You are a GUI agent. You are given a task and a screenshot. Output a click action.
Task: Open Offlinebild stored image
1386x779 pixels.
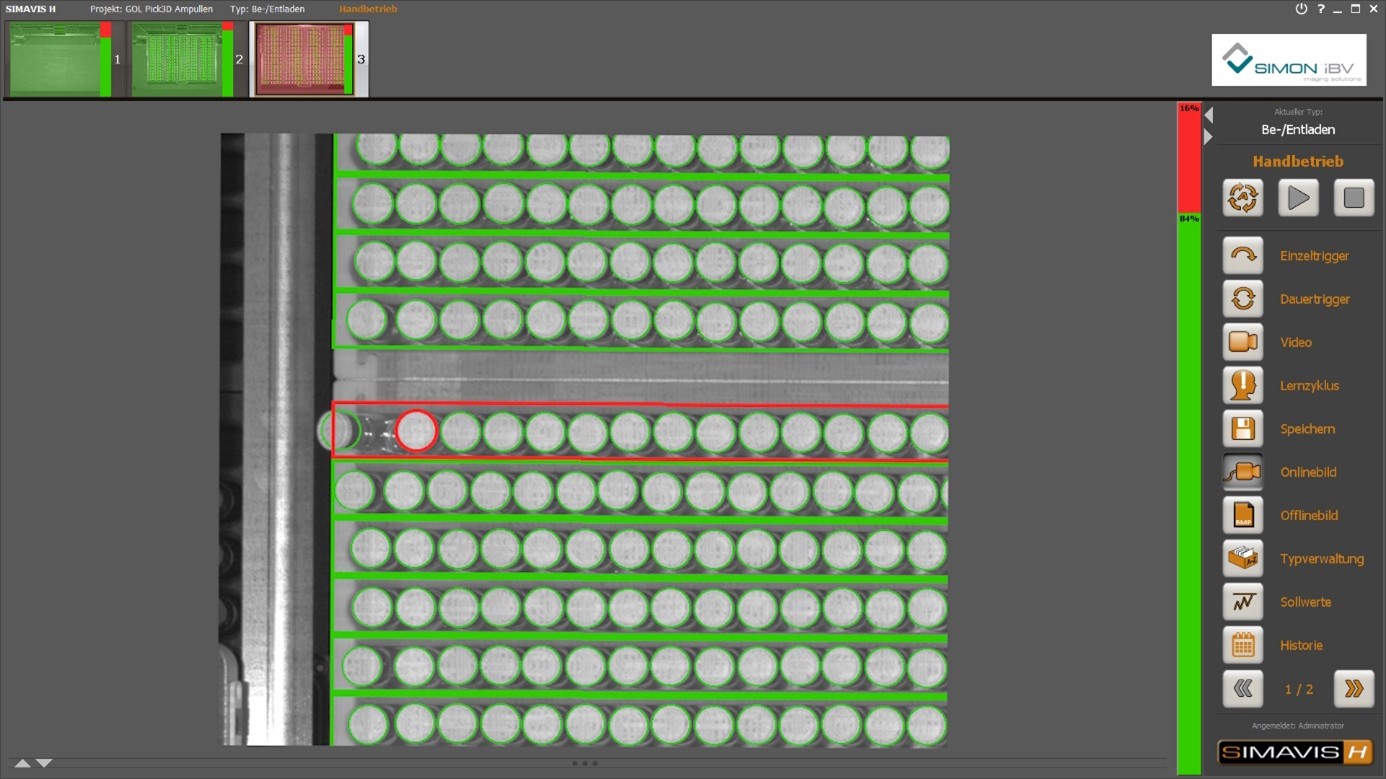(x=1243, y=515)
